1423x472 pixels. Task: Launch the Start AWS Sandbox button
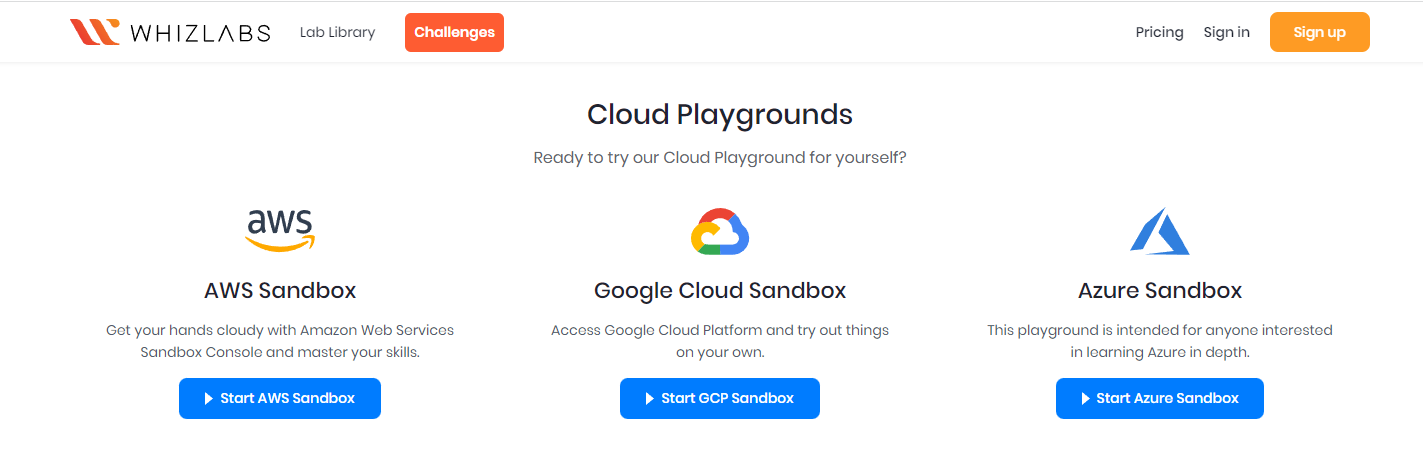(280, 398)
